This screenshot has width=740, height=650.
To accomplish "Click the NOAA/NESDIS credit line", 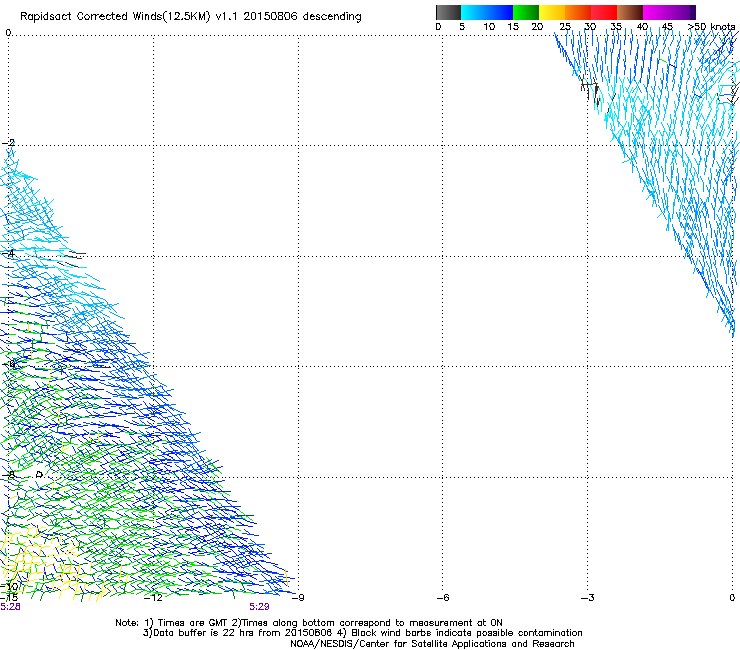I will (x=432, y=644).
